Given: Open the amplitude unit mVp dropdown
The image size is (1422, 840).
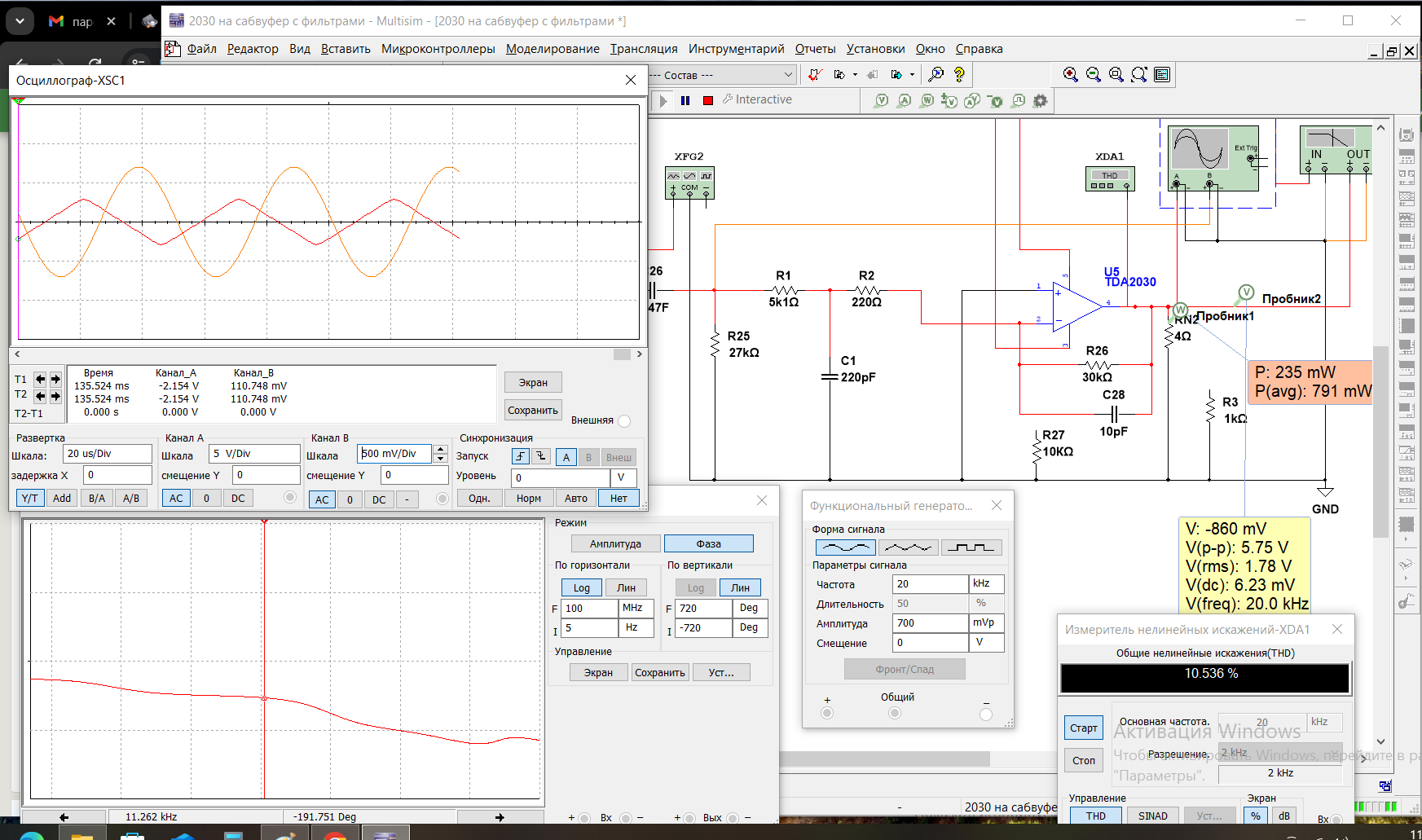Looking at the screenshot, I should (986, 623).
